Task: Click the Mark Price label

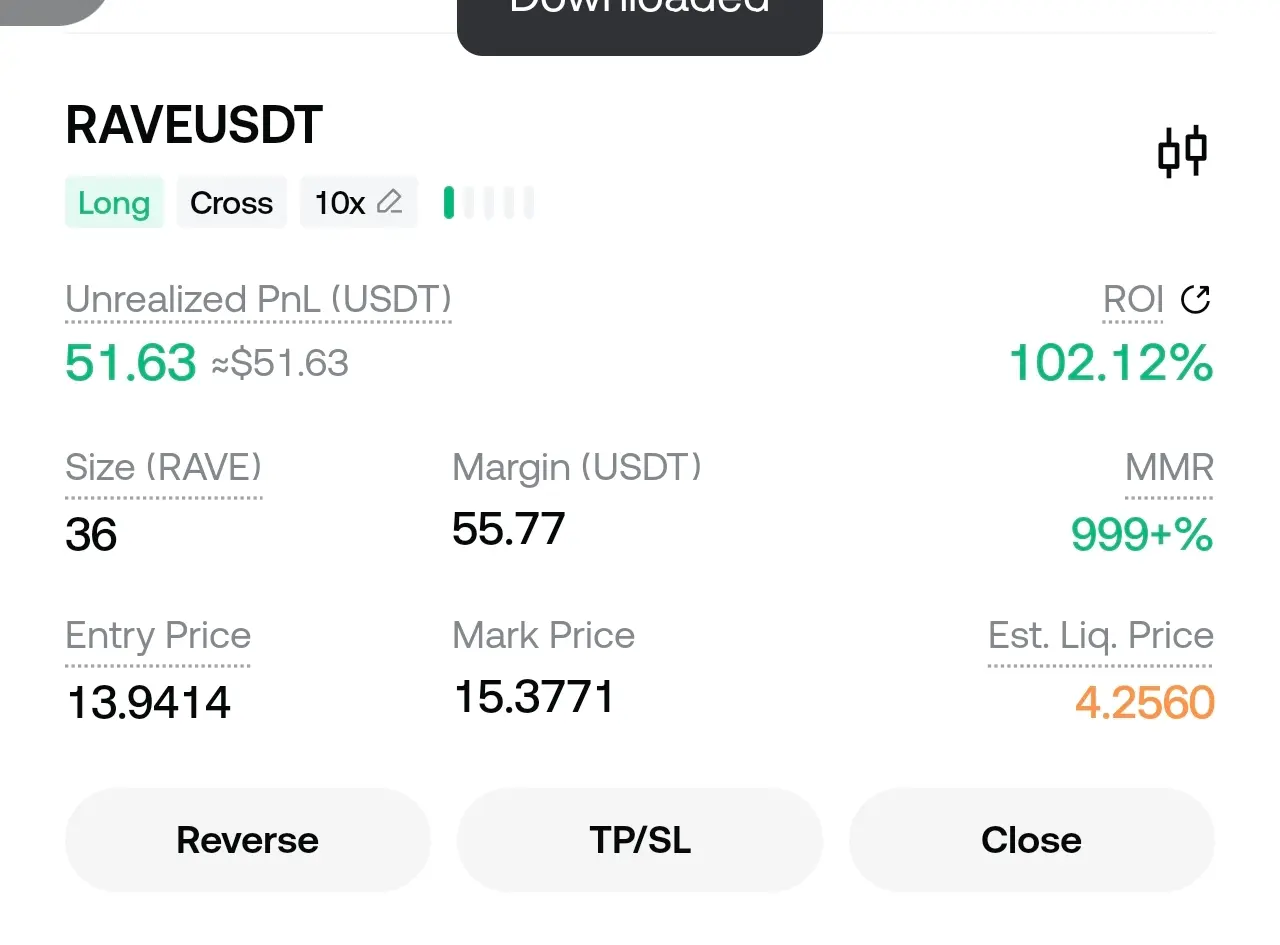Action: coord(543,635)
